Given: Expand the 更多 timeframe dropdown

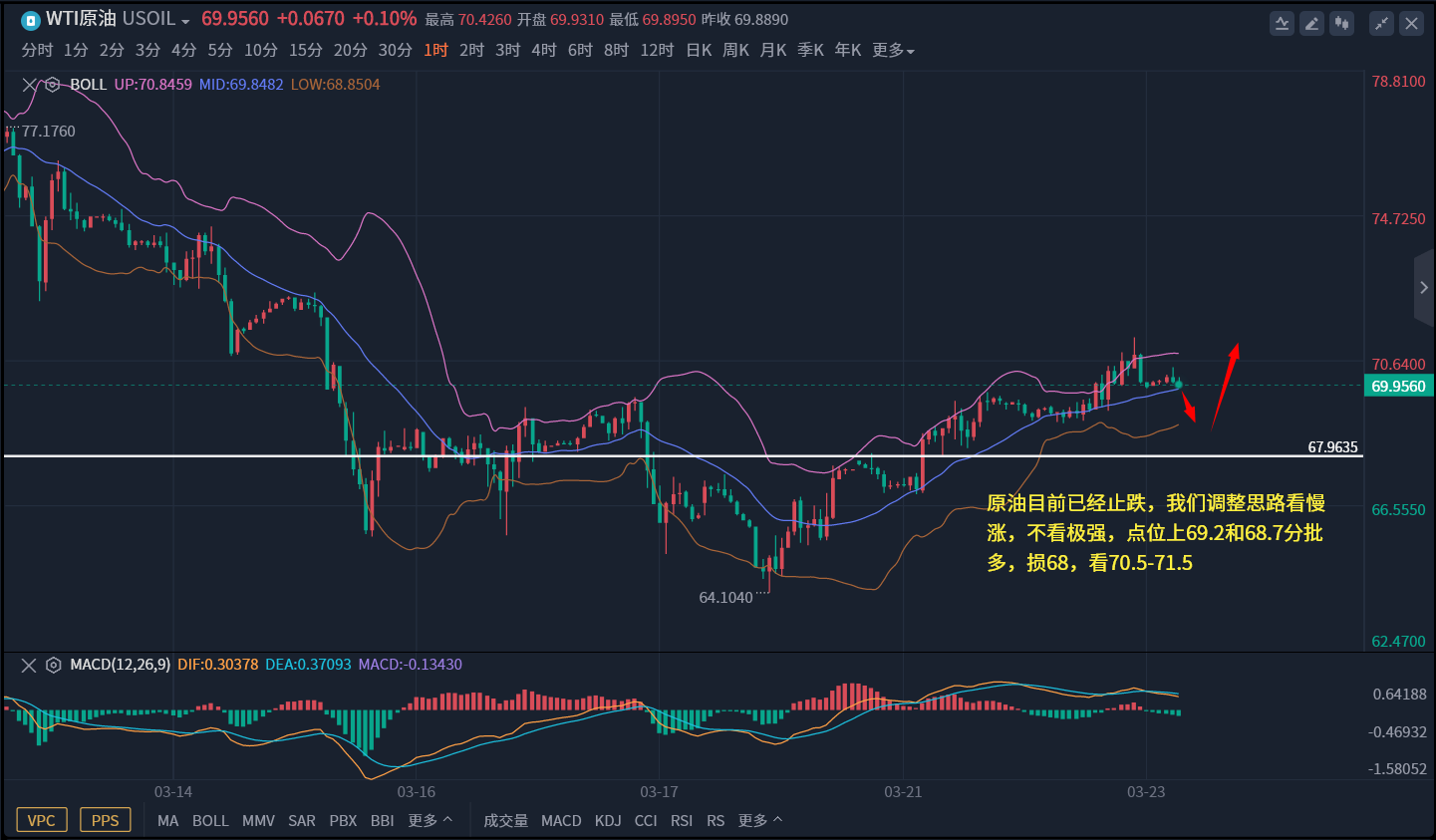Looking at the screenshot, I should click(893, 50).
